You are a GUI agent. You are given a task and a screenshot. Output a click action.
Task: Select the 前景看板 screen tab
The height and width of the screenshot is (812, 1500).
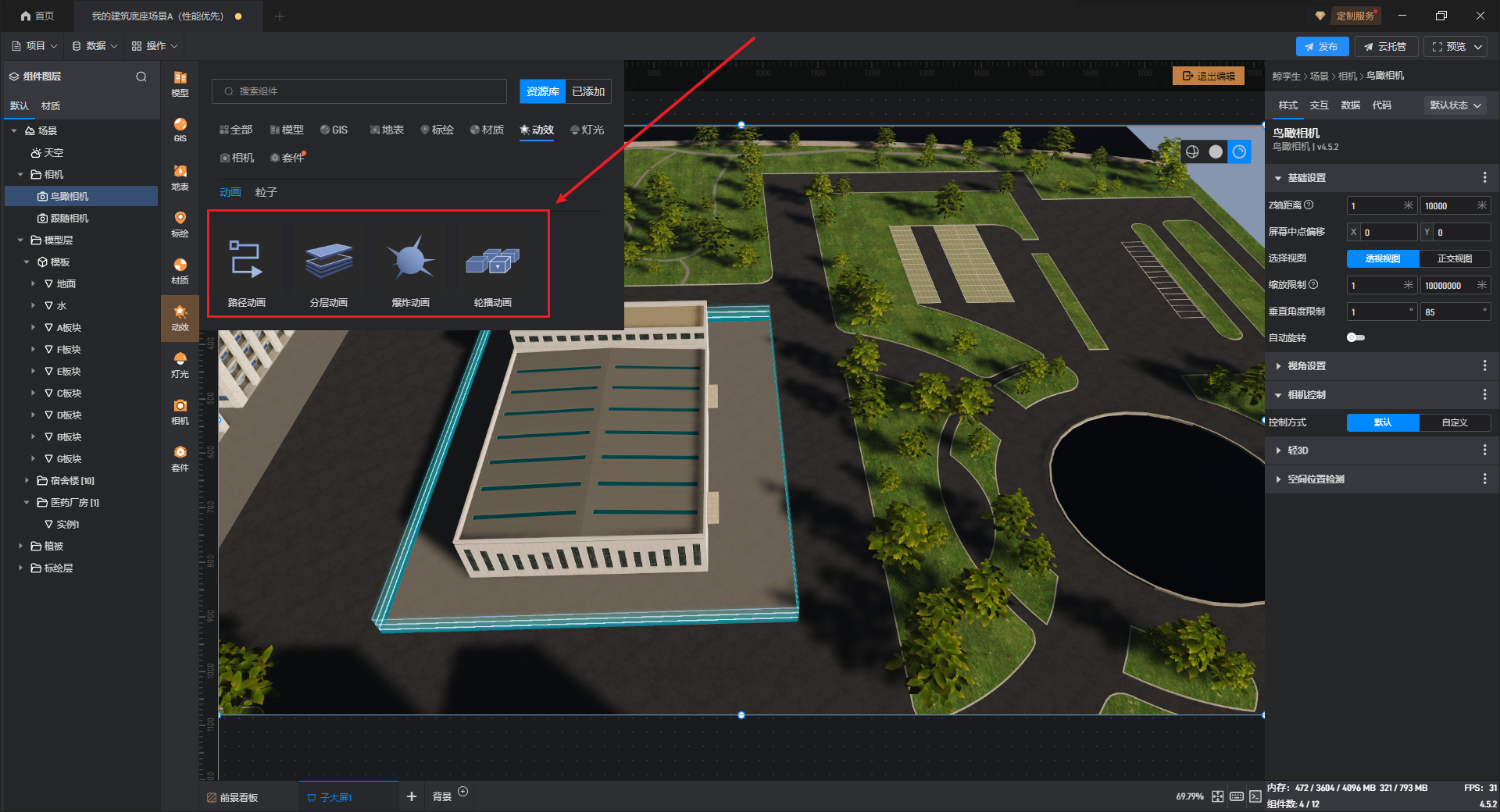pyautogui.click(x=233, y=797)
